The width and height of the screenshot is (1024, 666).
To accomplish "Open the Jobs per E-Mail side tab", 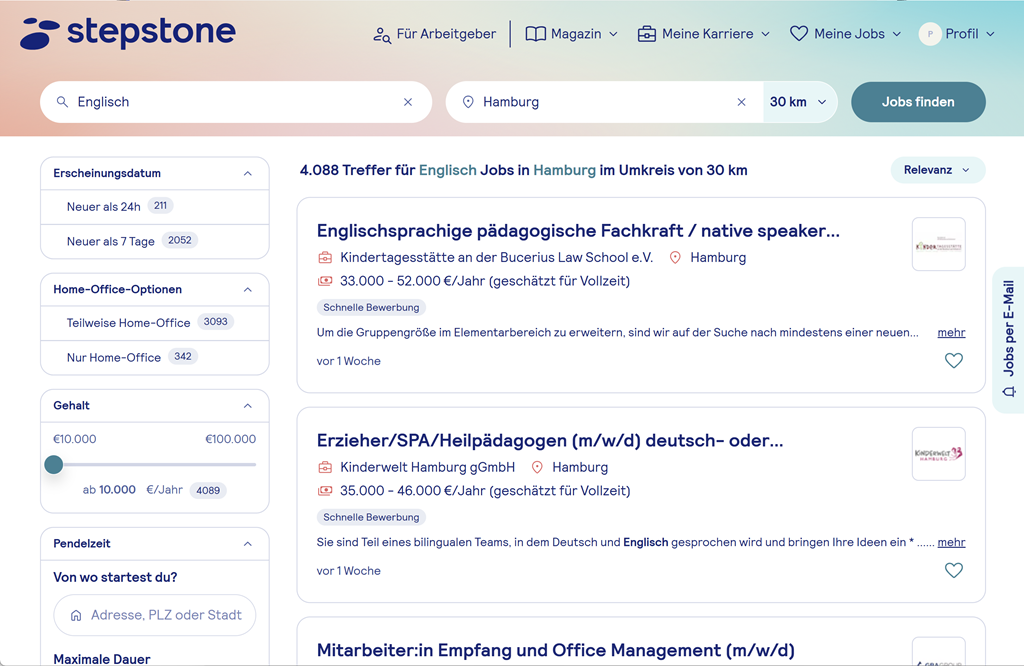I will 1008,338.
